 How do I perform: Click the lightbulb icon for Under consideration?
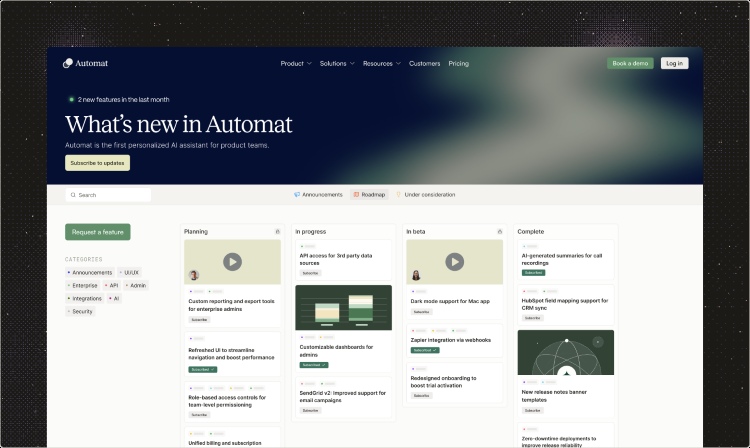[398, 195]
